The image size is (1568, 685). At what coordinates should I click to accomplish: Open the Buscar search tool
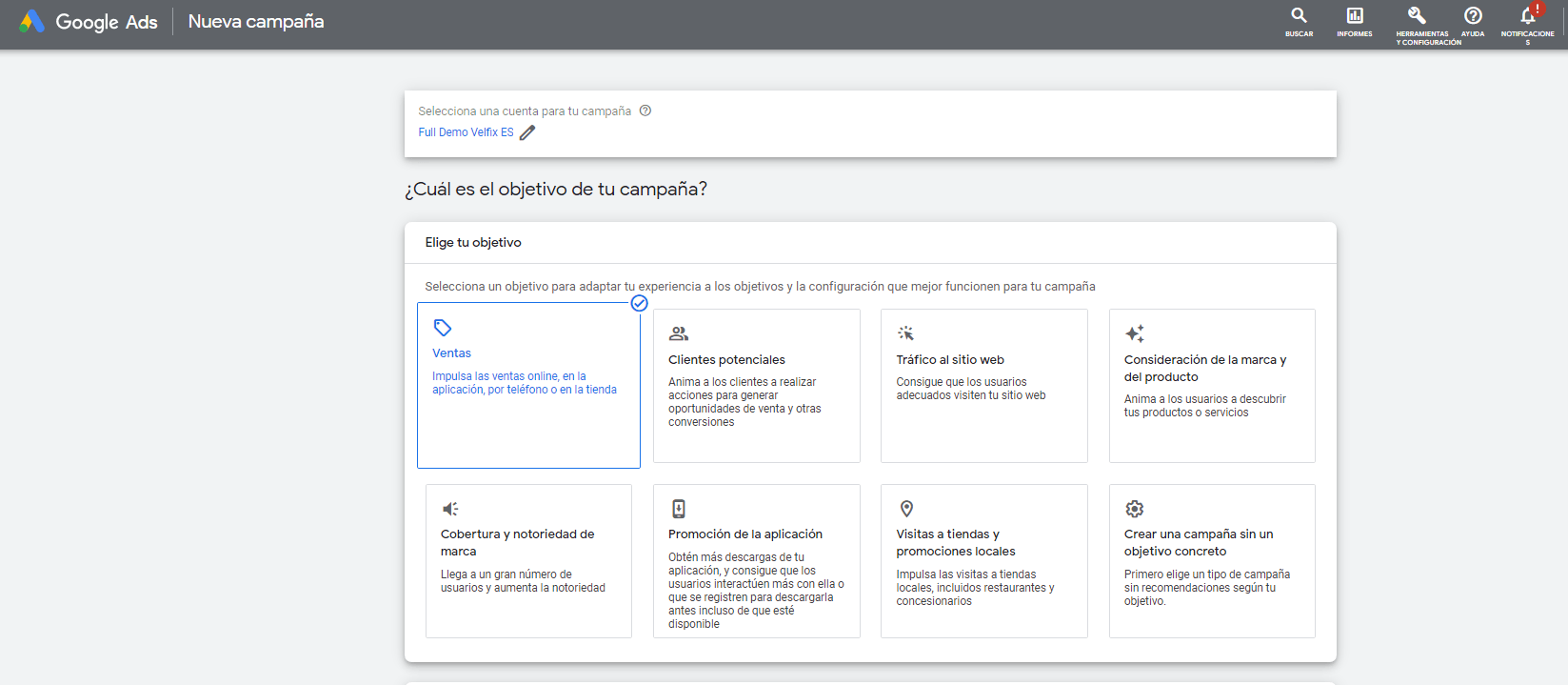1299,16
